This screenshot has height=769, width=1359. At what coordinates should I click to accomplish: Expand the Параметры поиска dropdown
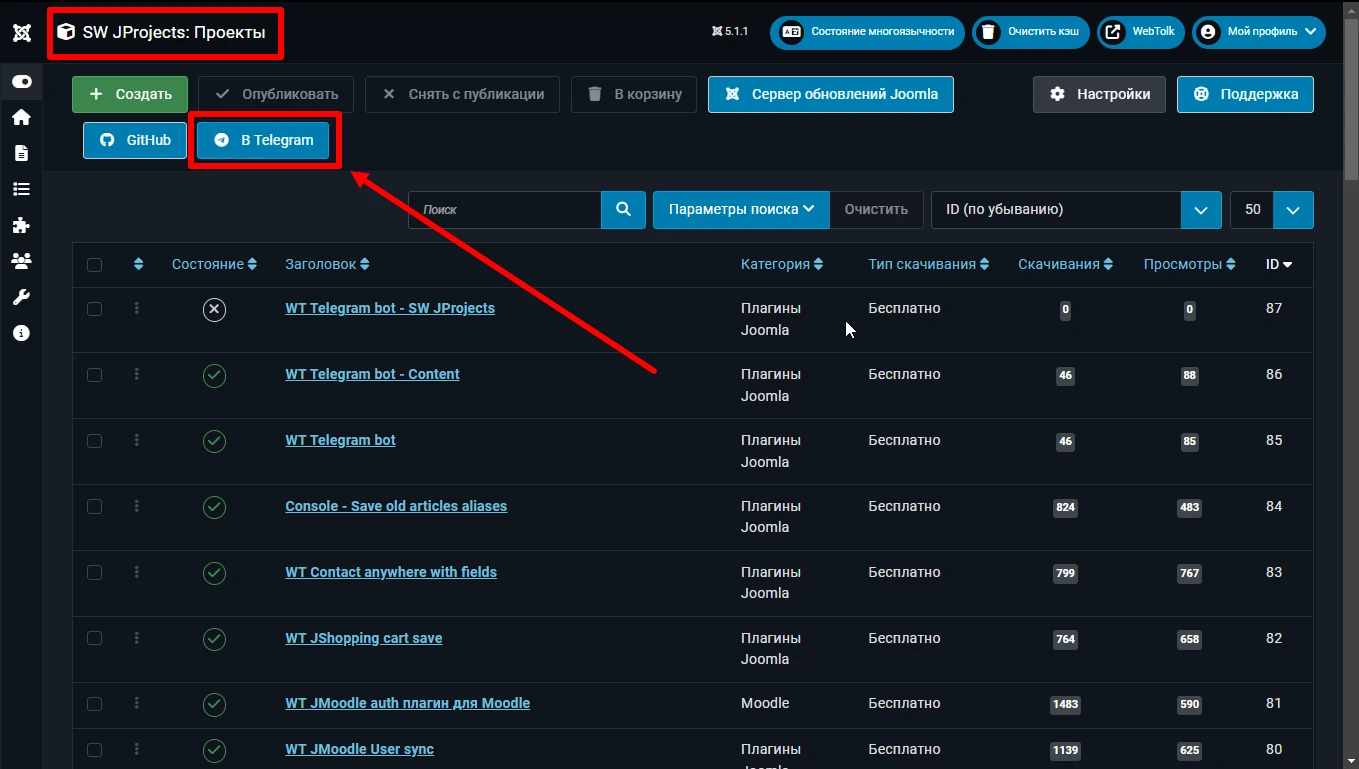pos(740,209)
